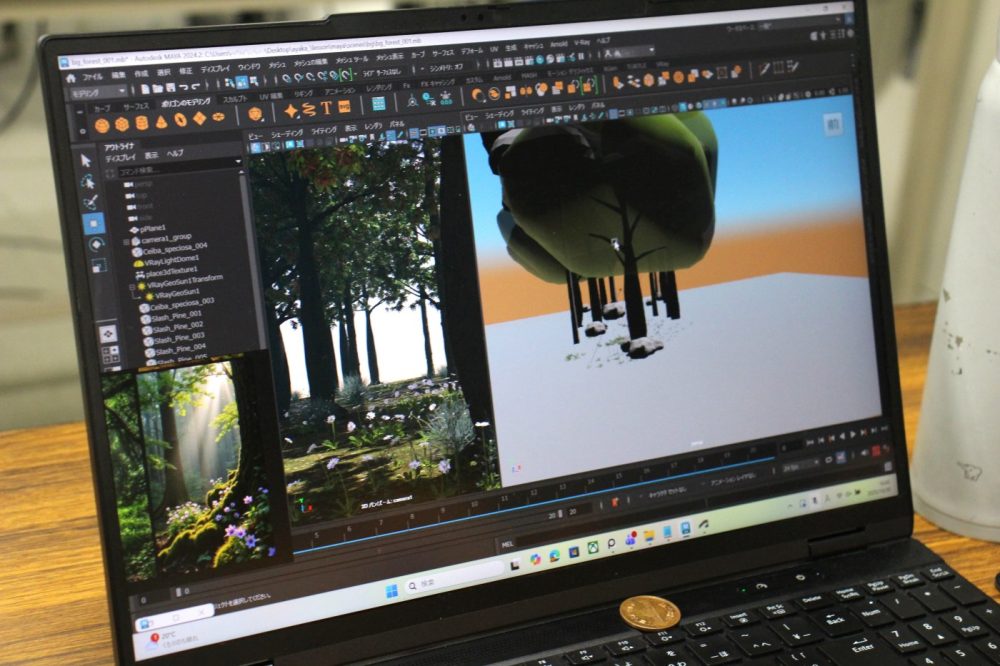Activate the arrow Select tool in toolbox
This screenshot has width=1000, height=666.
click(86, 160)
